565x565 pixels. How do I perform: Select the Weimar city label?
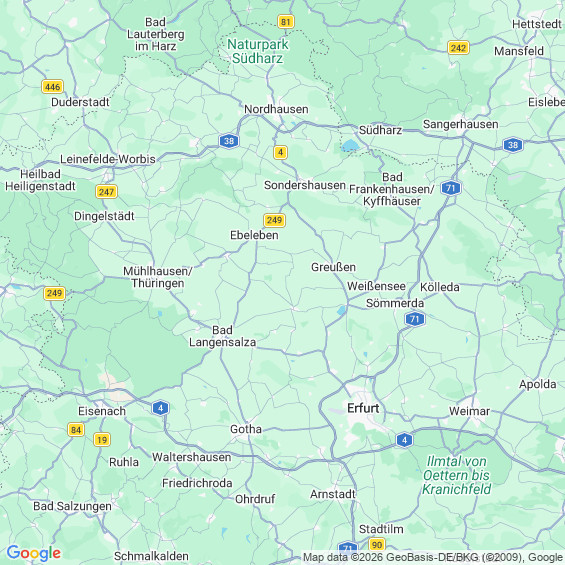pos(470,411)
